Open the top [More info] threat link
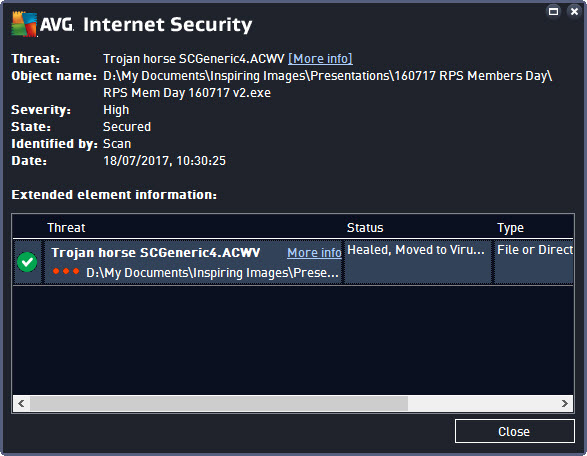 320,59
